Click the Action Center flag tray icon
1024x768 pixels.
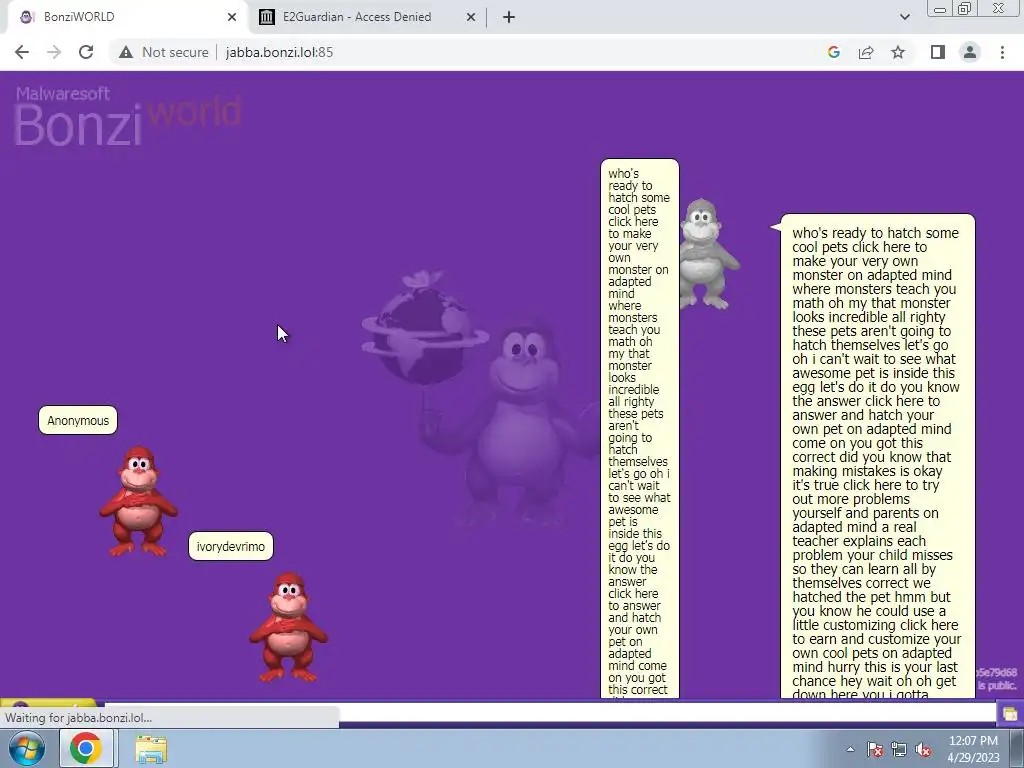[x=875, y=749]
